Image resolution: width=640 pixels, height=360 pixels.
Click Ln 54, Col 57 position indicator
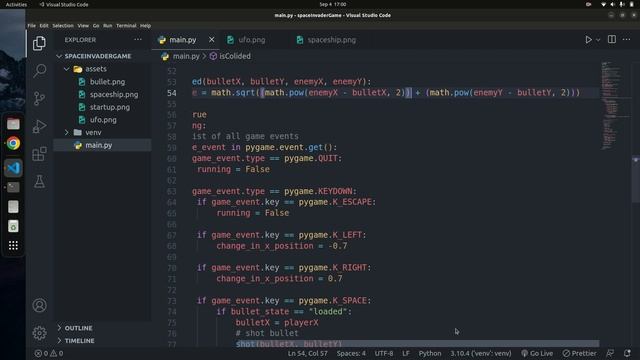[307, 353]
